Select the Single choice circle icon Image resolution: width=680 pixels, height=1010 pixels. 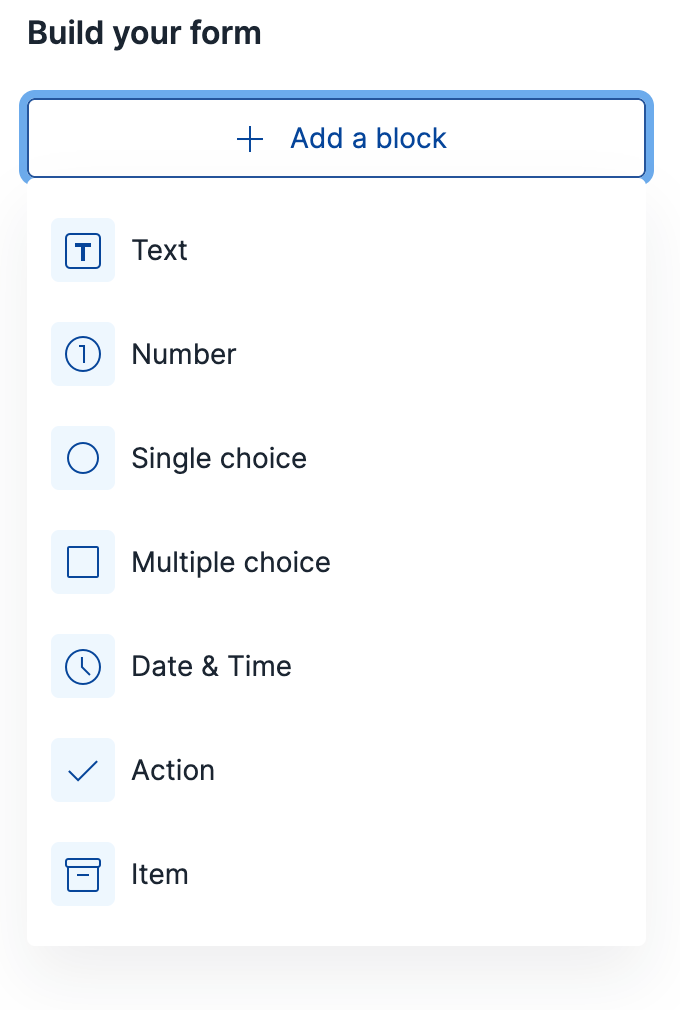83,458
